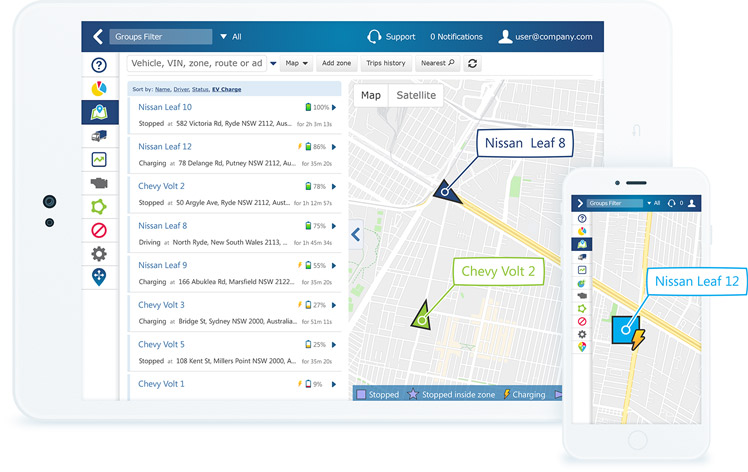This screenshot has height=472, width=748.
Task: Click the Support headset icon
Action: [374, 37]
